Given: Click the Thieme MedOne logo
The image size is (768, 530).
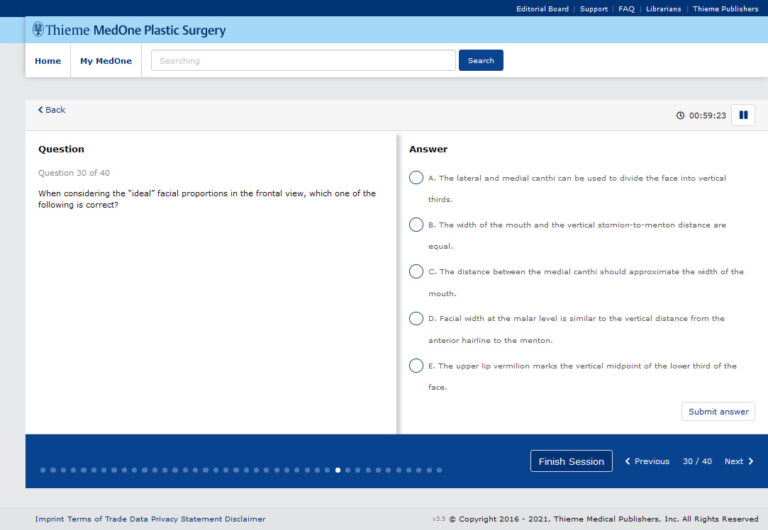Looking at the screenshot, I should point(129,30).
